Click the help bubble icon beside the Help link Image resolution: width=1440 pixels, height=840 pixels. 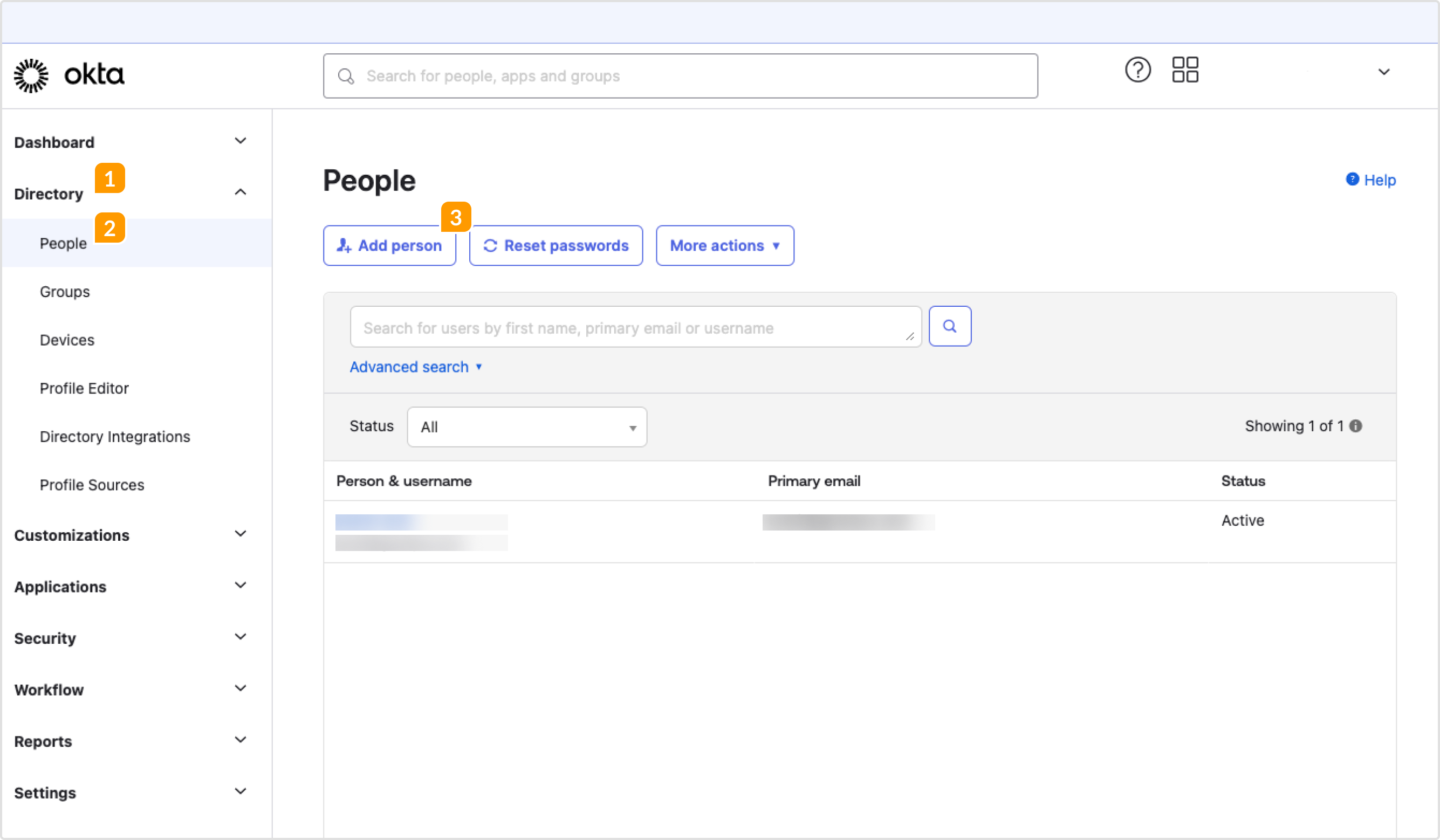(x=1353, y=180)
